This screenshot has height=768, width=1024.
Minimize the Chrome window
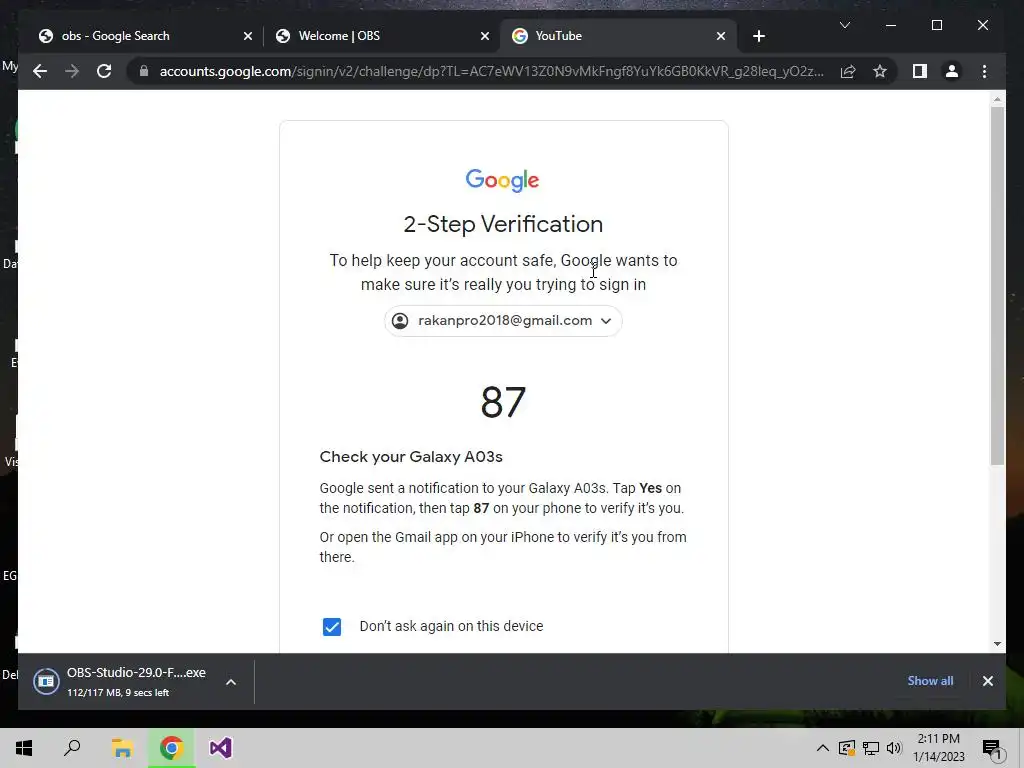891,25
